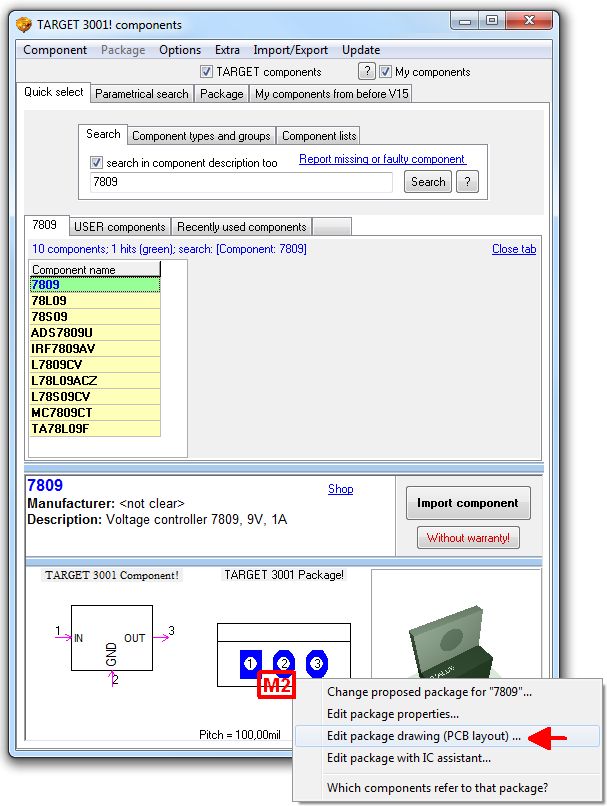
Task: Switch to the Parametrical search tab
Action: pos(141,94)
